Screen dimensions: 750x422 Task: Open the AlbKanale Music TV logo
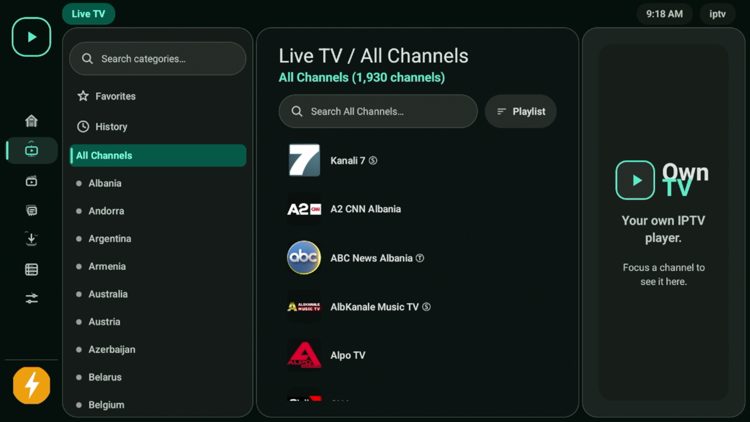point(304,307)
